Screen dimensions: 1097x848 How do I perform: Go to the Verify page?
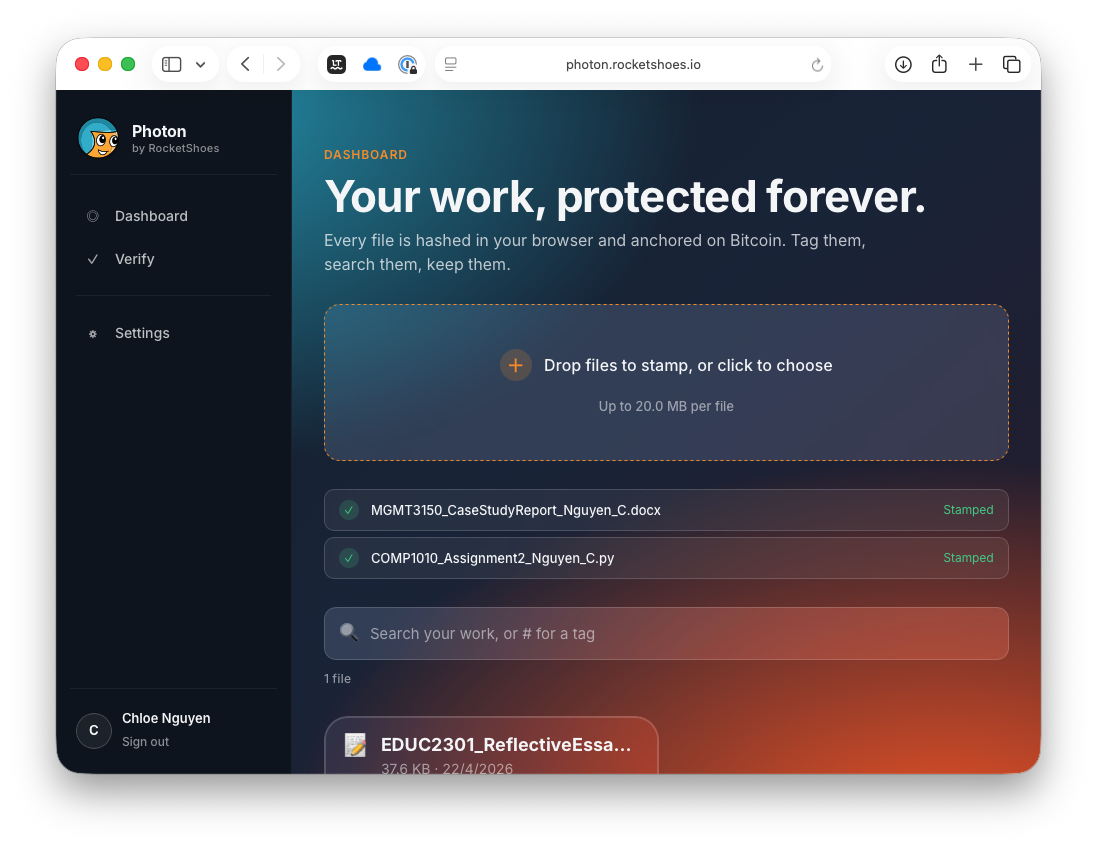(134, 259)
